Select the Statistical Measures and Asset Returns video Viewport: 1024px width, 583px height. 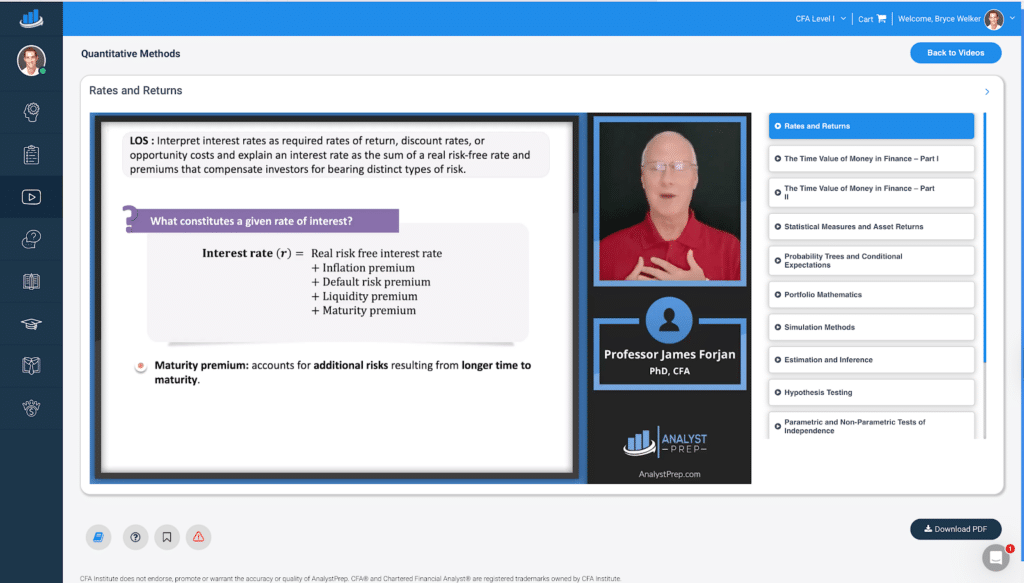click(871, 227)
